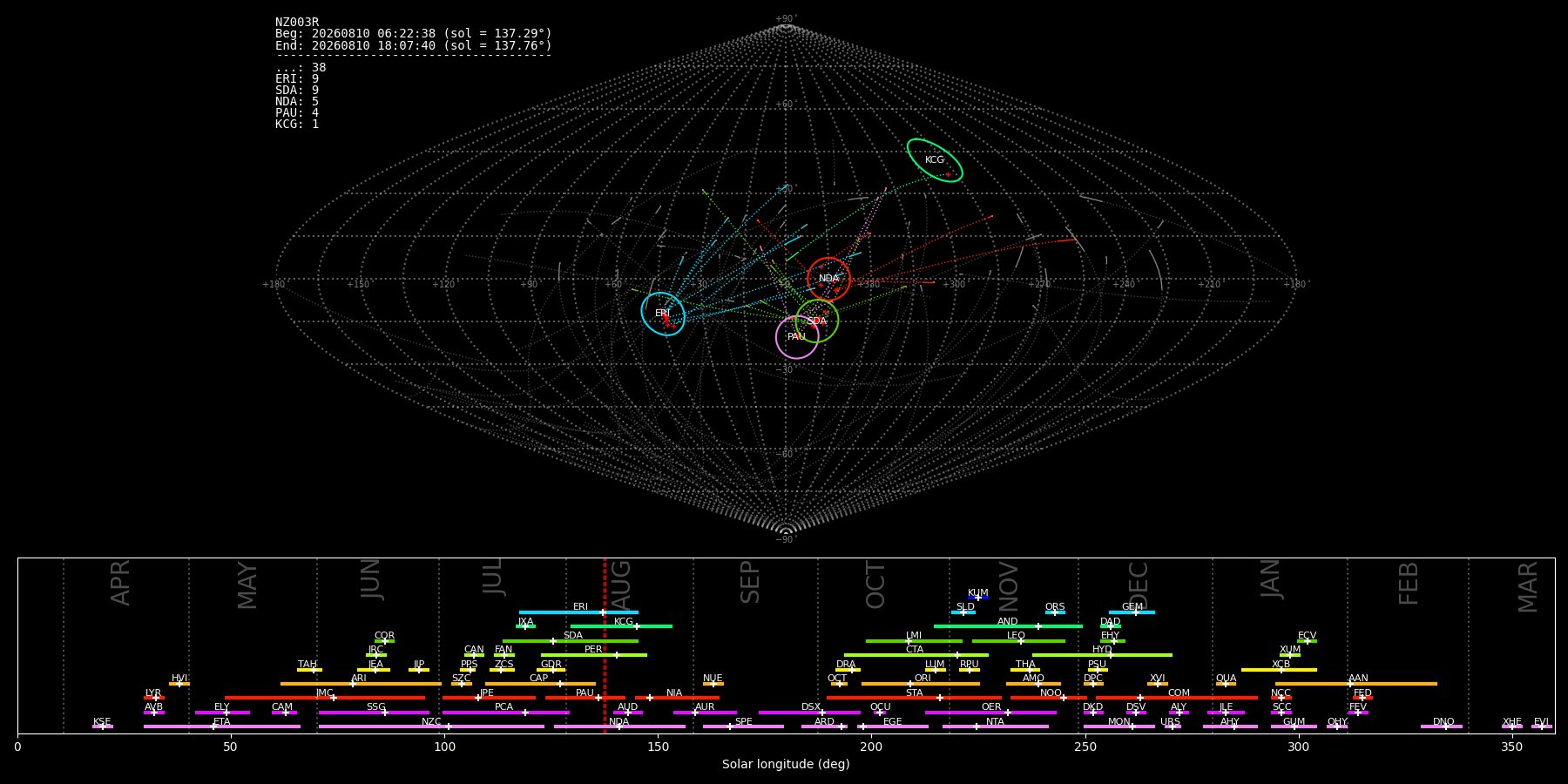Click the QUA shower marker in January
Screen dimensions: 1568x784
pyautogui.click(x=1226, y=684)
